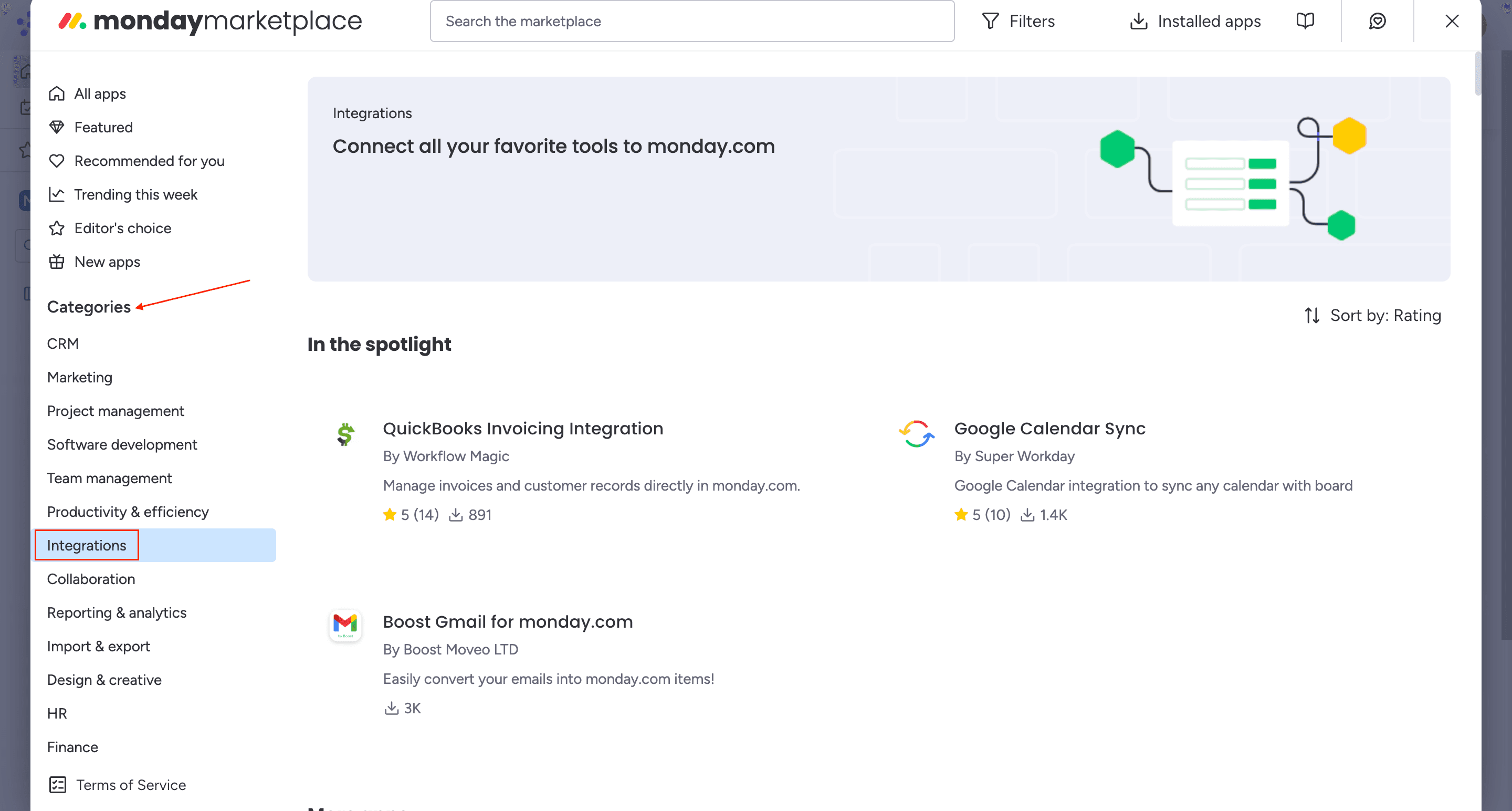
Task: Open the Editor's choice section
Action: 123,228
